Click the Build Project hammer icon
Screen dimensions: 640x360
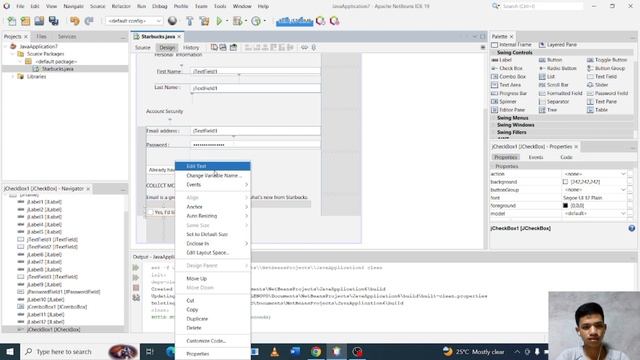pyautogui.click(x=190, y=21)
